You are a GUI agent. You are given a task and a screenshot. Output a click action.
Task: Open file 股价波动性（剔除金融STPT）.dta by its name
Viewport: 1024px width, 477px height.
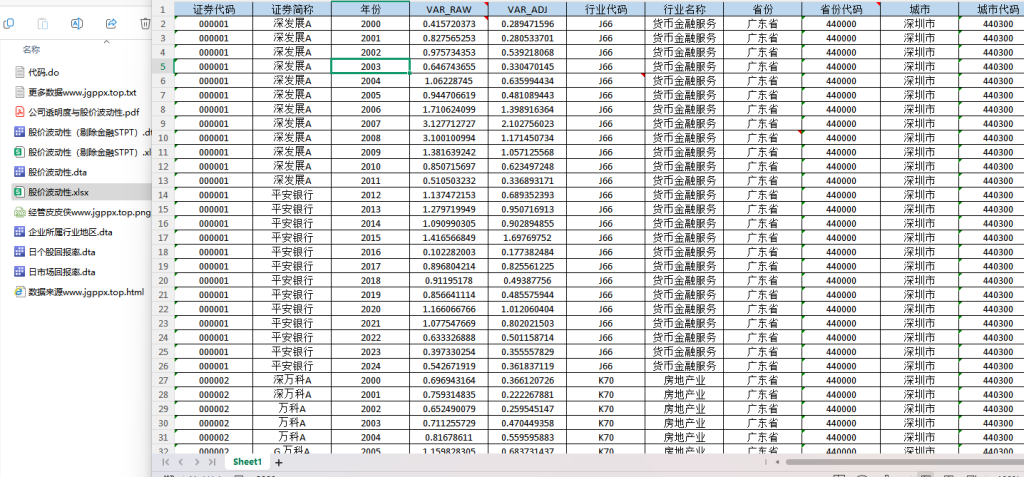89,132
